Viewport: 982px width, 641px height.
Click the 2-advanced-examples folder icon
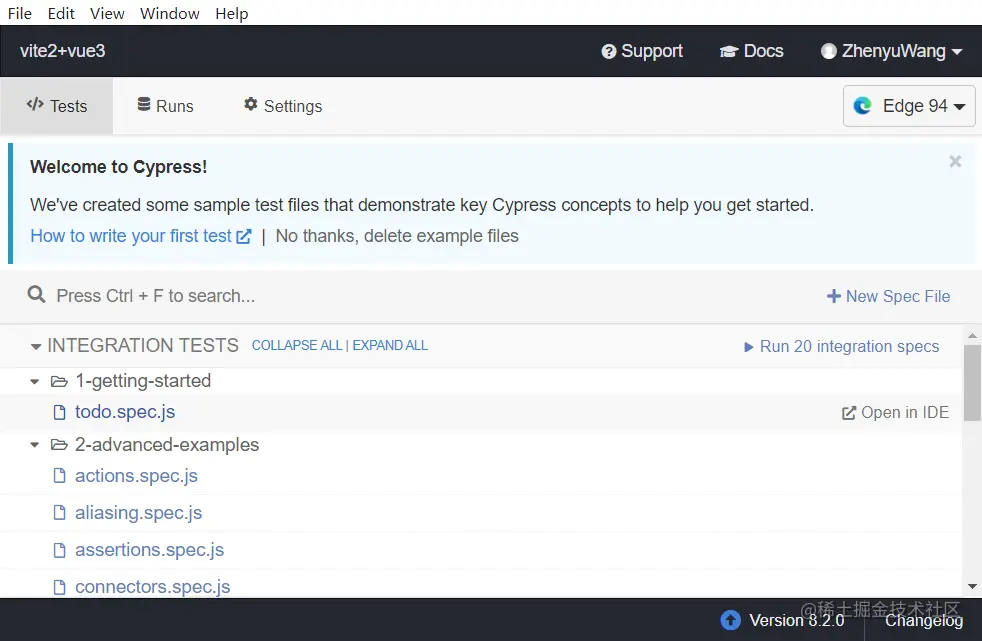(59, 445)
